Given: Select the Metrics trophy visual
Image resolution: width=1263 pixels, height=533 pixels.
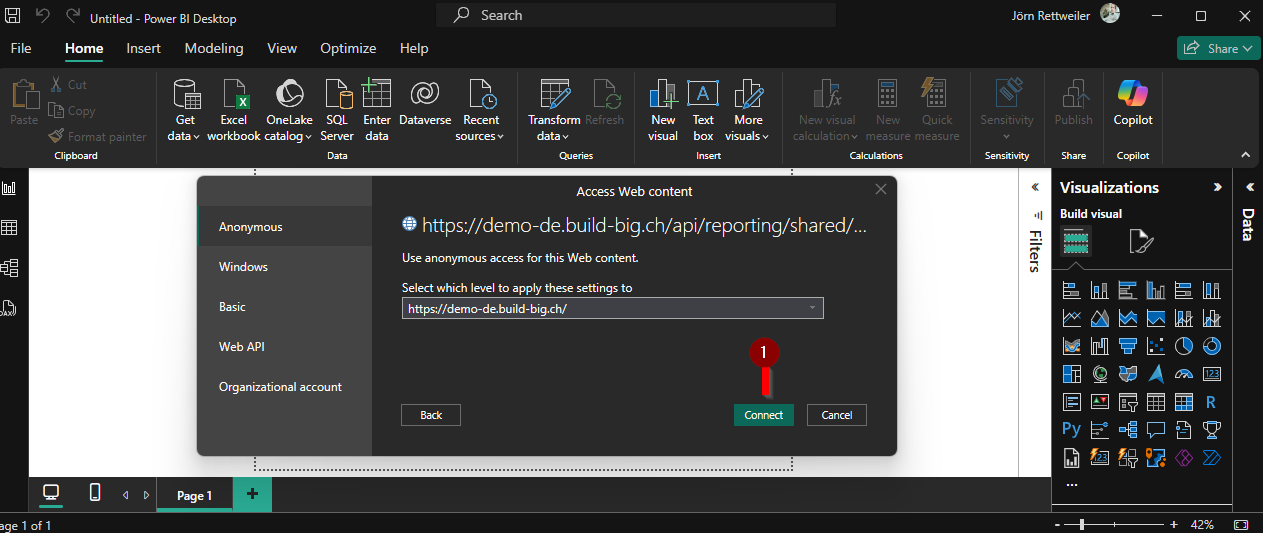Looking at the screenshot, I should [x=1212, y=430].
